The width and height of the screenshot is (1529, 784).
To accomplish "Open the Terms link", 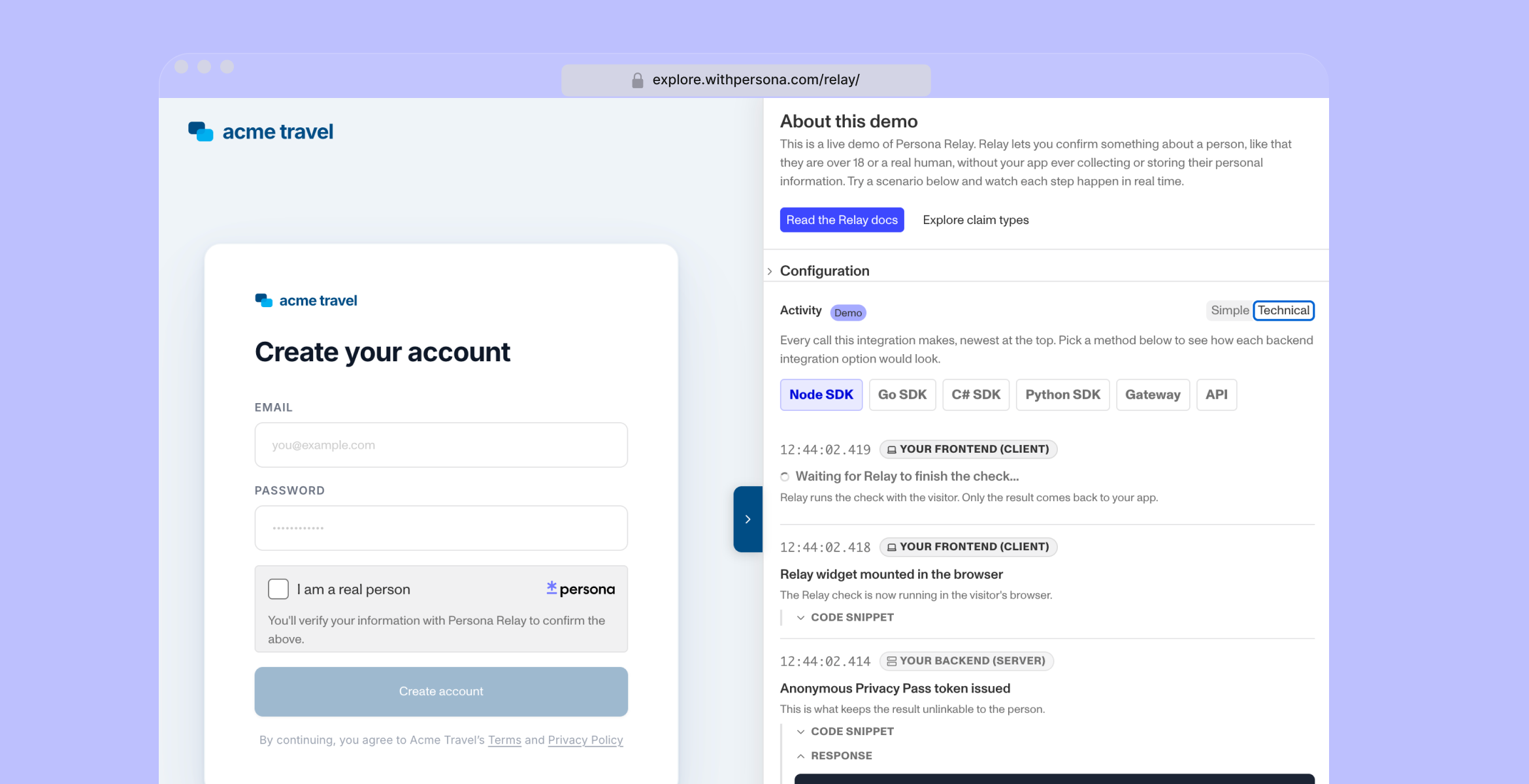I will 504,740.
